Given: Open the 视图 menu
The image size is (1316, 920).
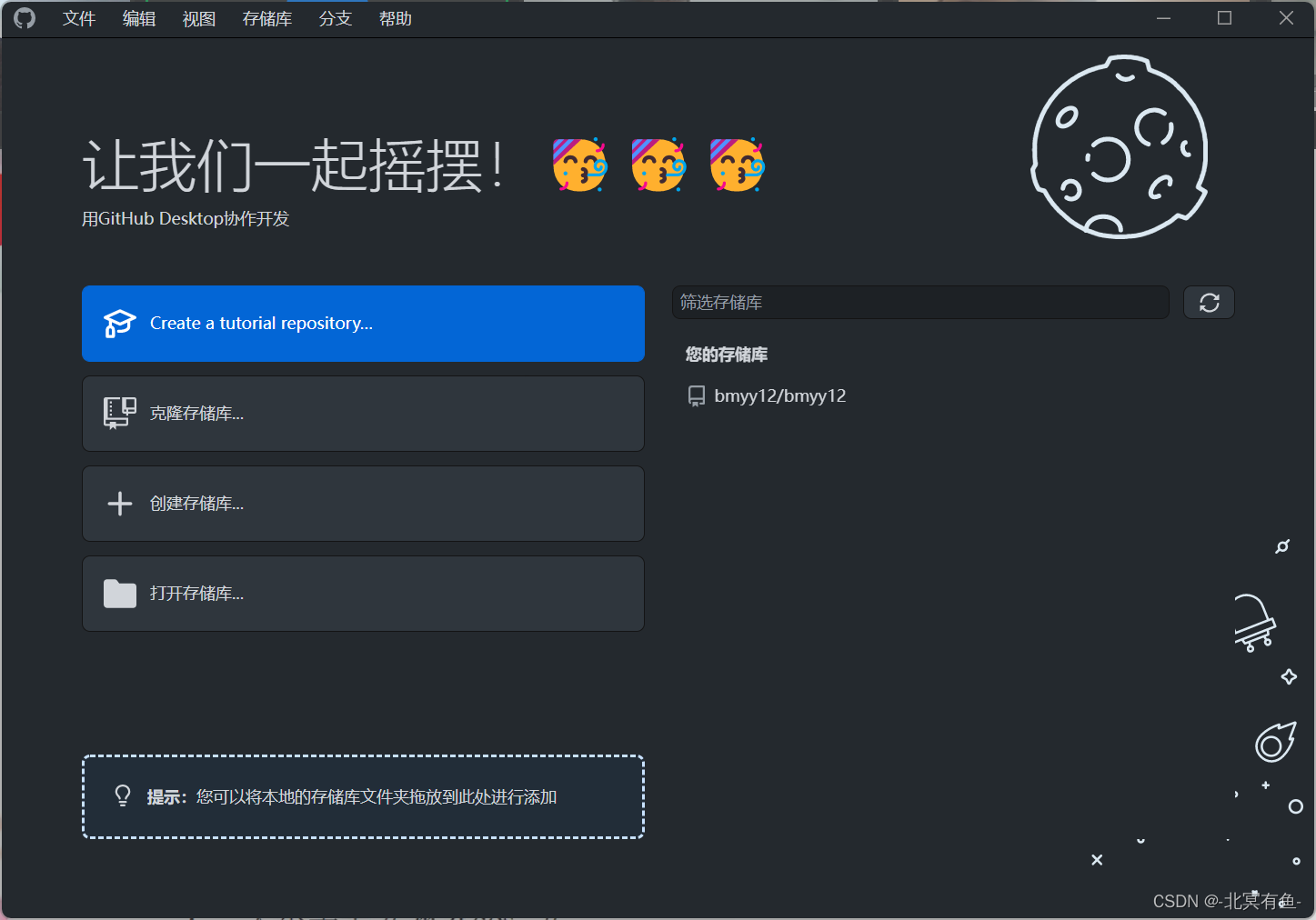Looking at the screenshot, I should click(x=199, y=18).
